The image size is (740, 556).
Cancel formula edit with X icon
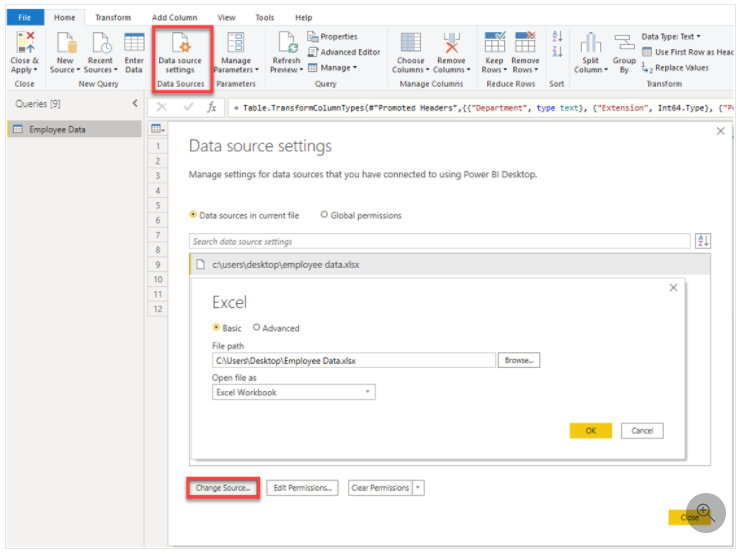162,107
